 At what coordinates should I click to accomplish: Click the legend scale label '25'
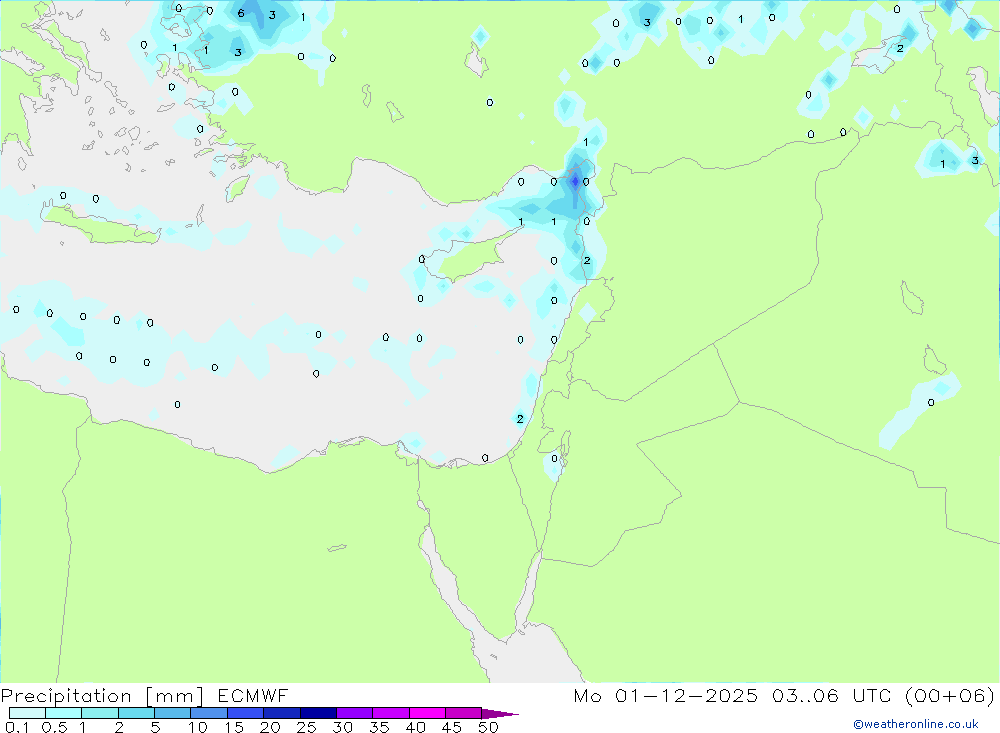pyautogui.click(x=306, y=727)
